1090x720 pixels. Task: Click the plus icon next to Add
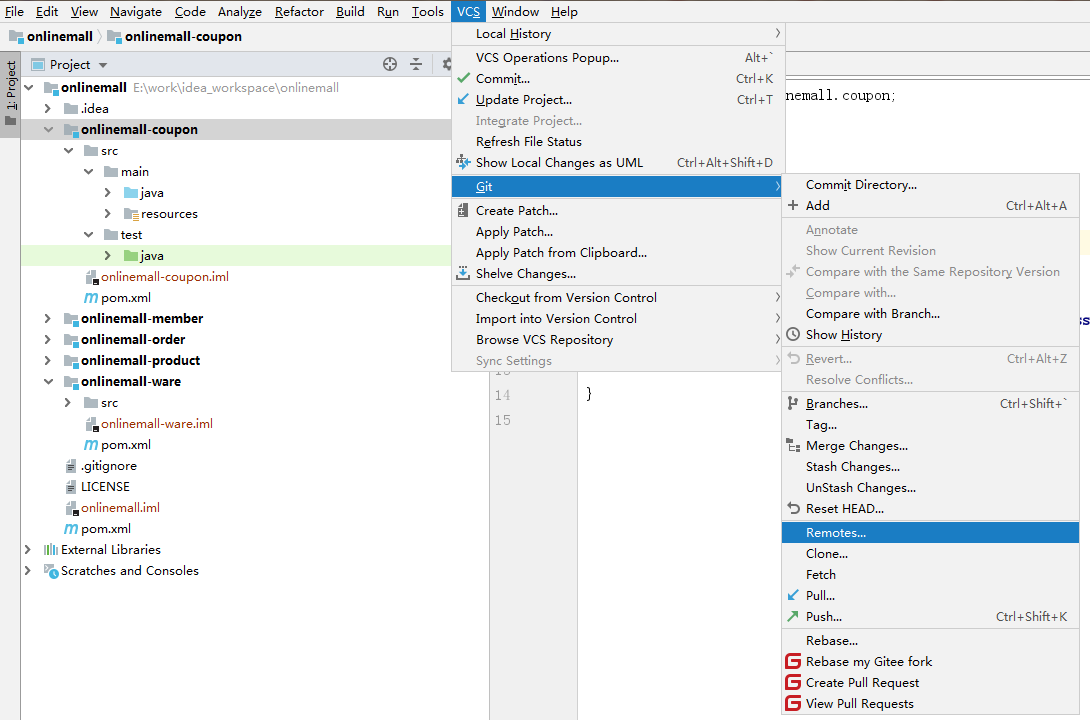pyautogui.click(x=793, y=206)
